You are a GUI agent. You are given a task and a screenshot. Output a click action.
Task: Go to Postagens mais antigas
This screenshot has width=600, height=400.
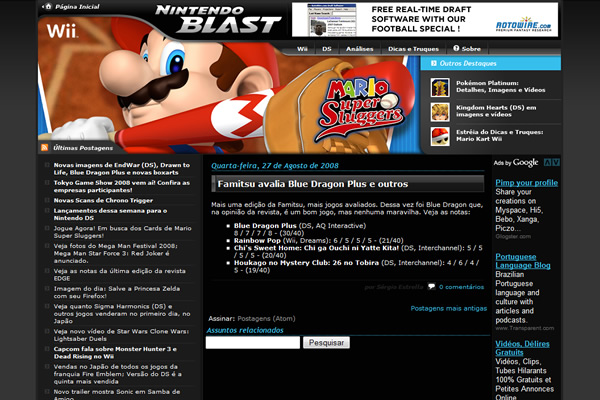tap(448, 308)
